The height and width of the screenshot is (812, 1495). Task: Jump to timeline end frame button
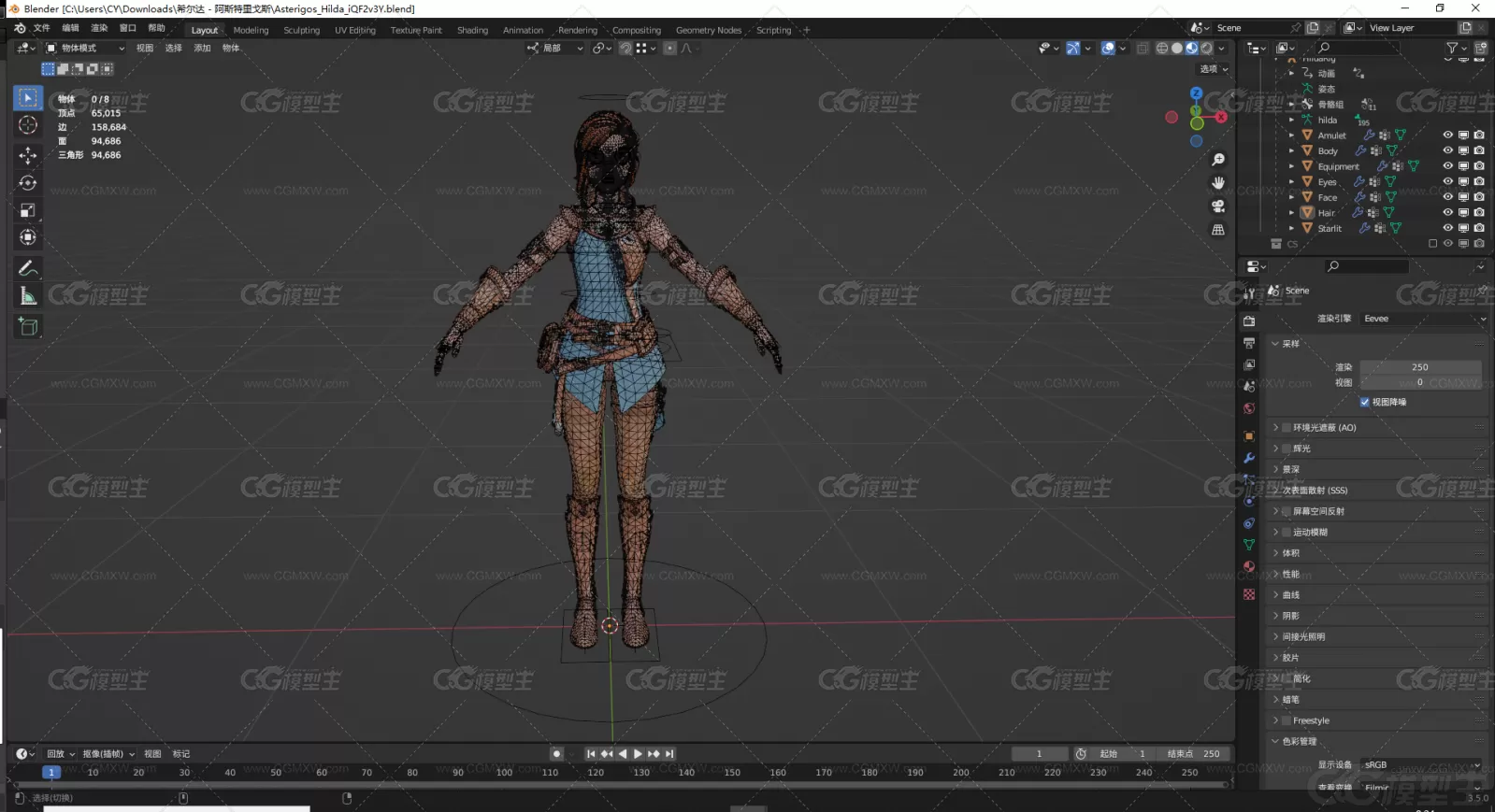(x=669, y=754)
